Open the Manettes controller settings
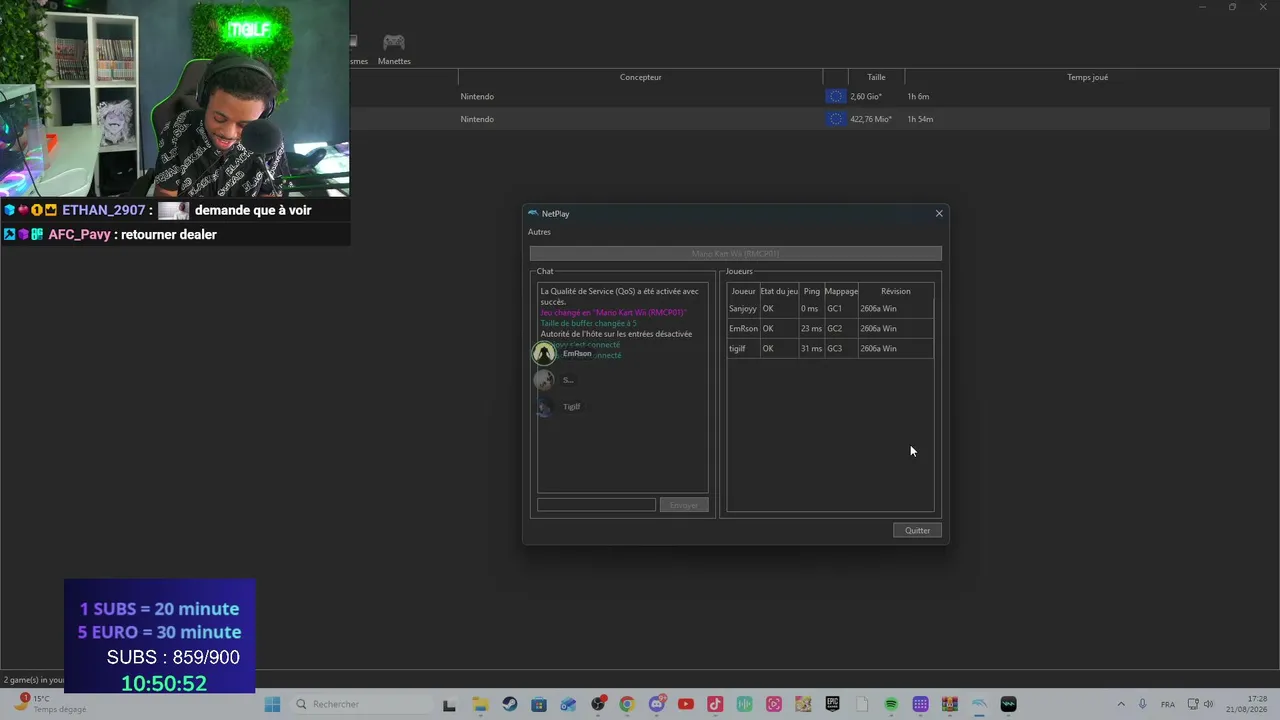1280x720 pixels. (x=394, y=48)
